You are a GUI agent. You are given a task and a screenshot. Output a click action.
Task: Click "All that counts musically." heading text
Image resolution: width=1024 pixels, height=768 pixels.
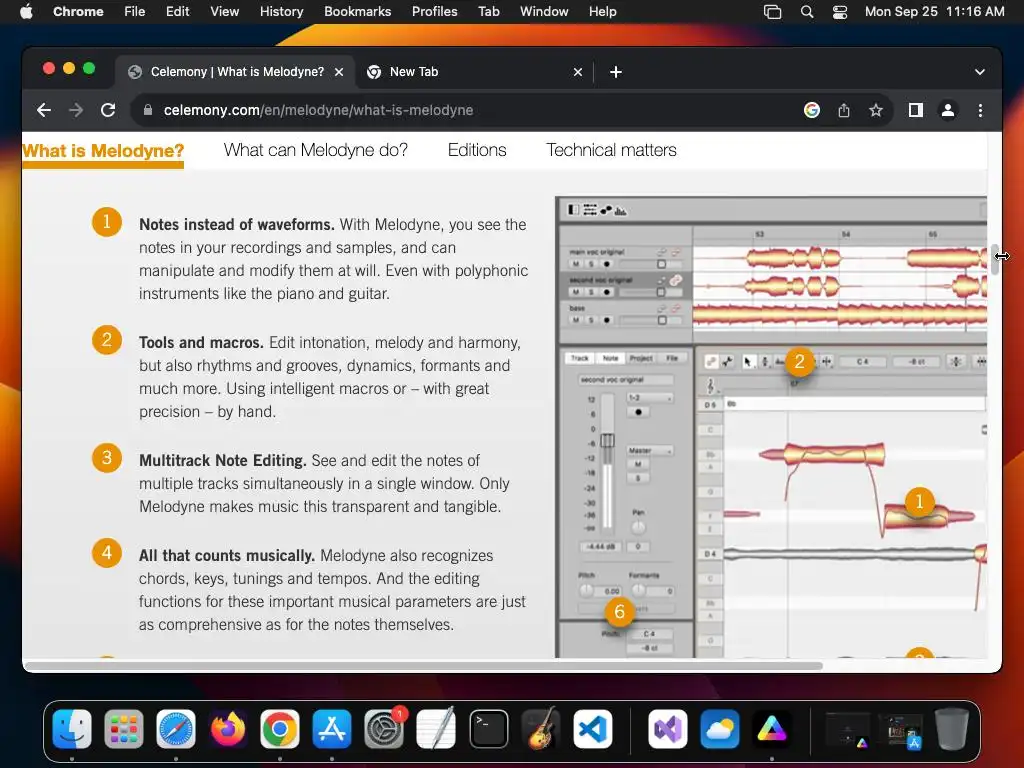[227, 556]
